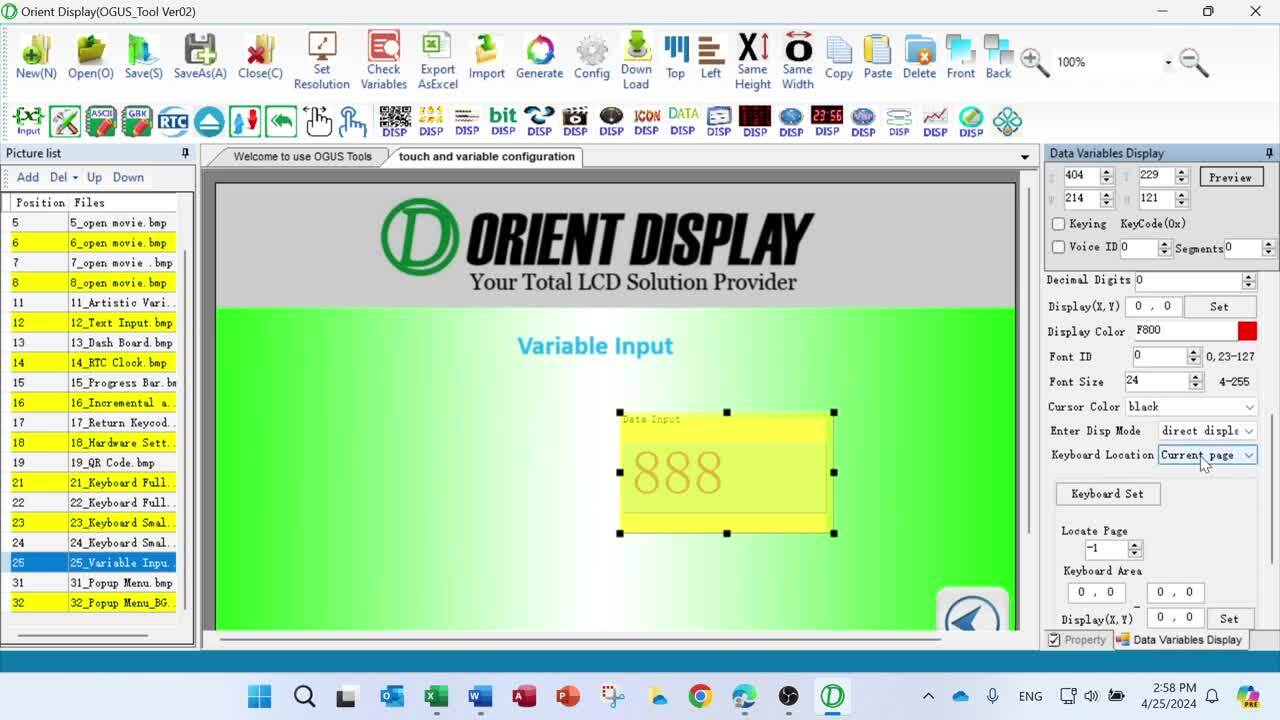Click the Decimal Digits field
This screenshot has height=720, width=1280.
[1187, 281]
